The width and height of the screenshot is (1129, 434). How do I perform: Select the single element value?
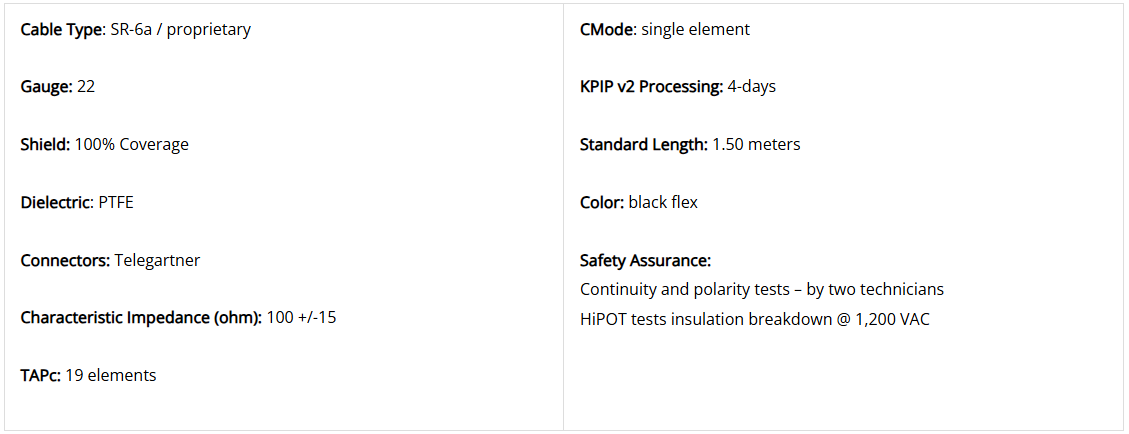(696, 30)
